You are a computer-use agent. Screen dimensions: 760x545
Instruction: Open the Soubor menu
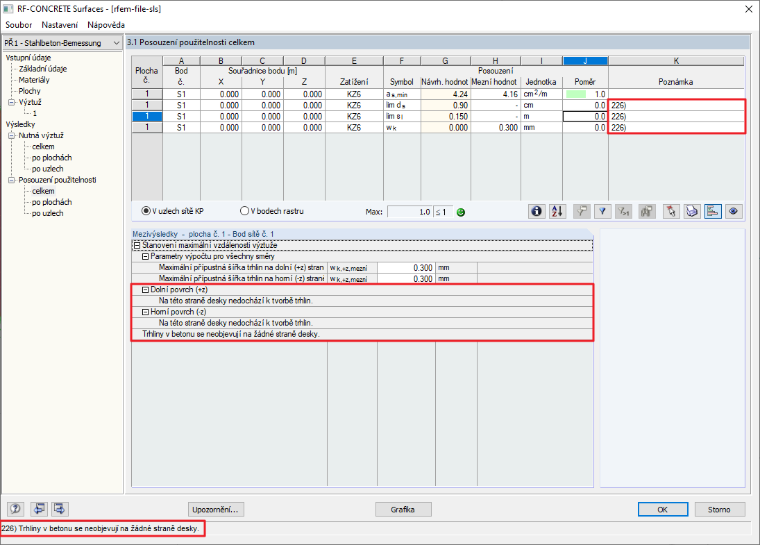click(18, 25)
